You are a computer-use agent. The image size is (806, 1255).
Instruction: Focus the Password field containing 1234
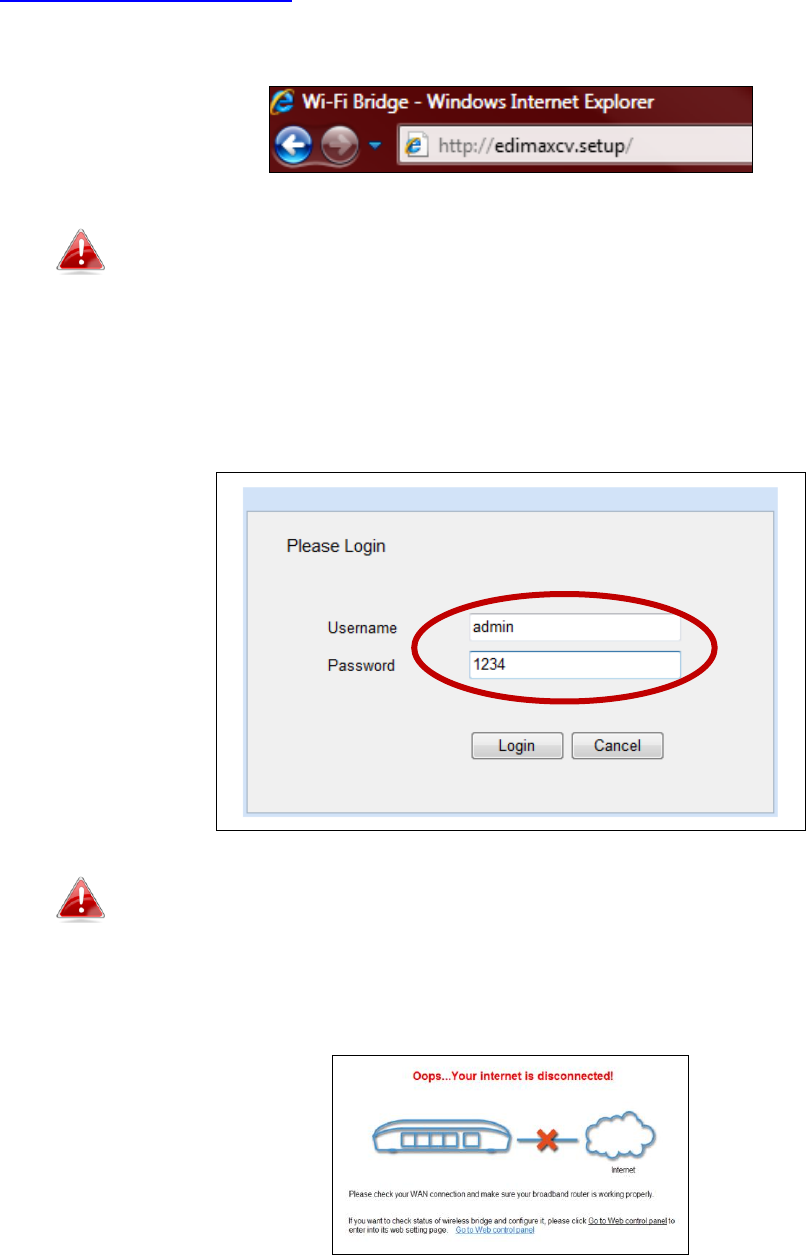[x=574, y=665]
